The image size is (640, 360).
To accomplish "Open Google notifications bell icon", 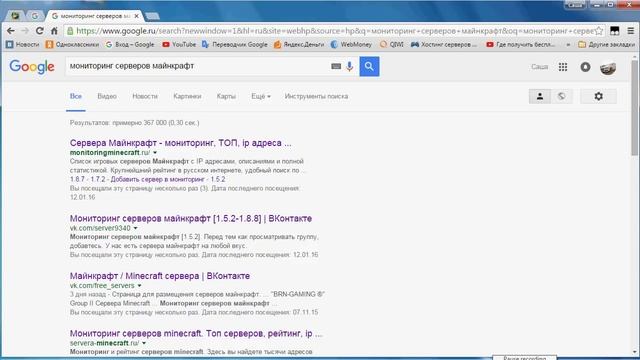I will click(585, 67).
